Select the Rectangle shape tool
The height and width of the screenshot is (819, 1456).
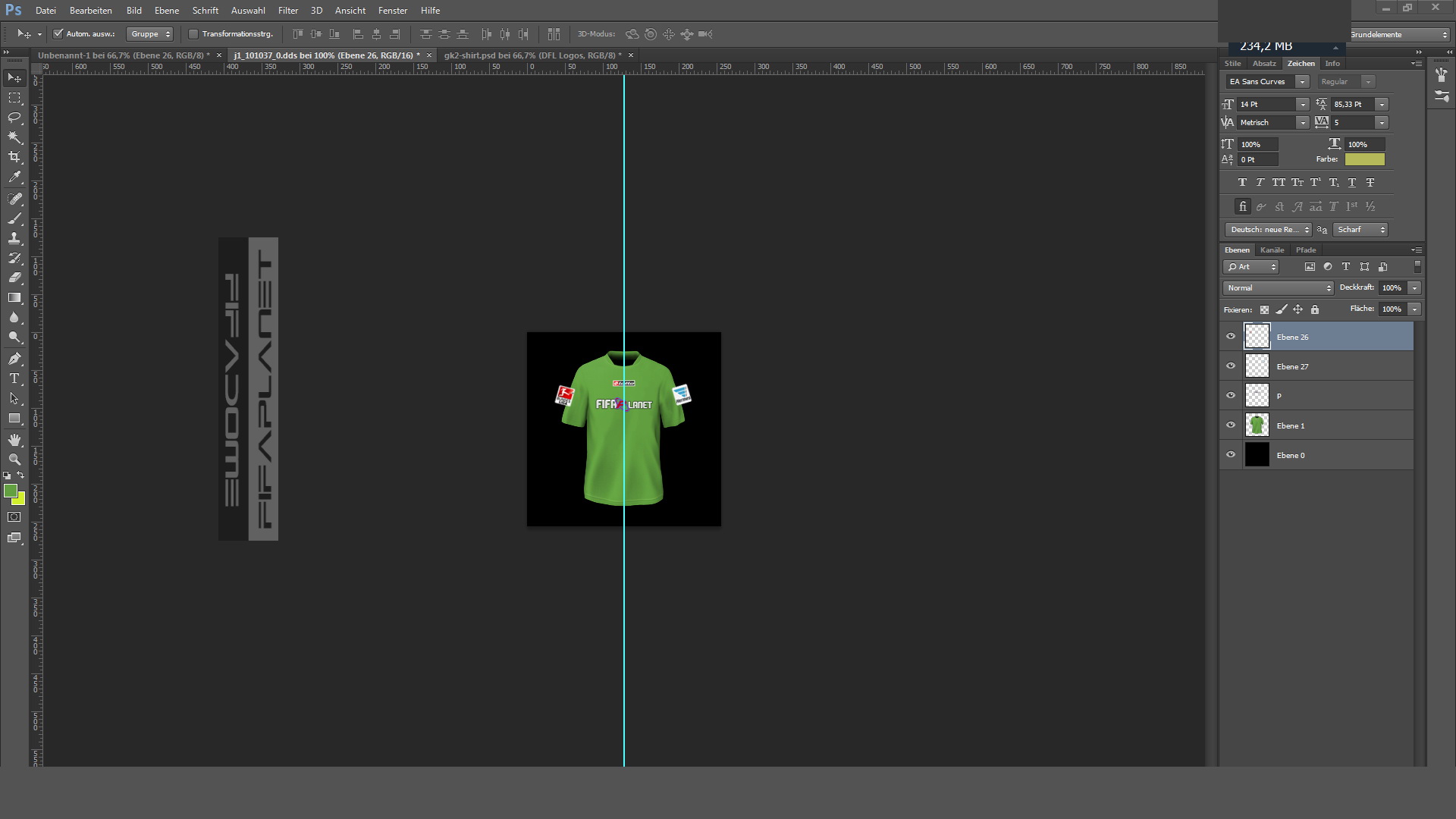[x=14, y=418]
